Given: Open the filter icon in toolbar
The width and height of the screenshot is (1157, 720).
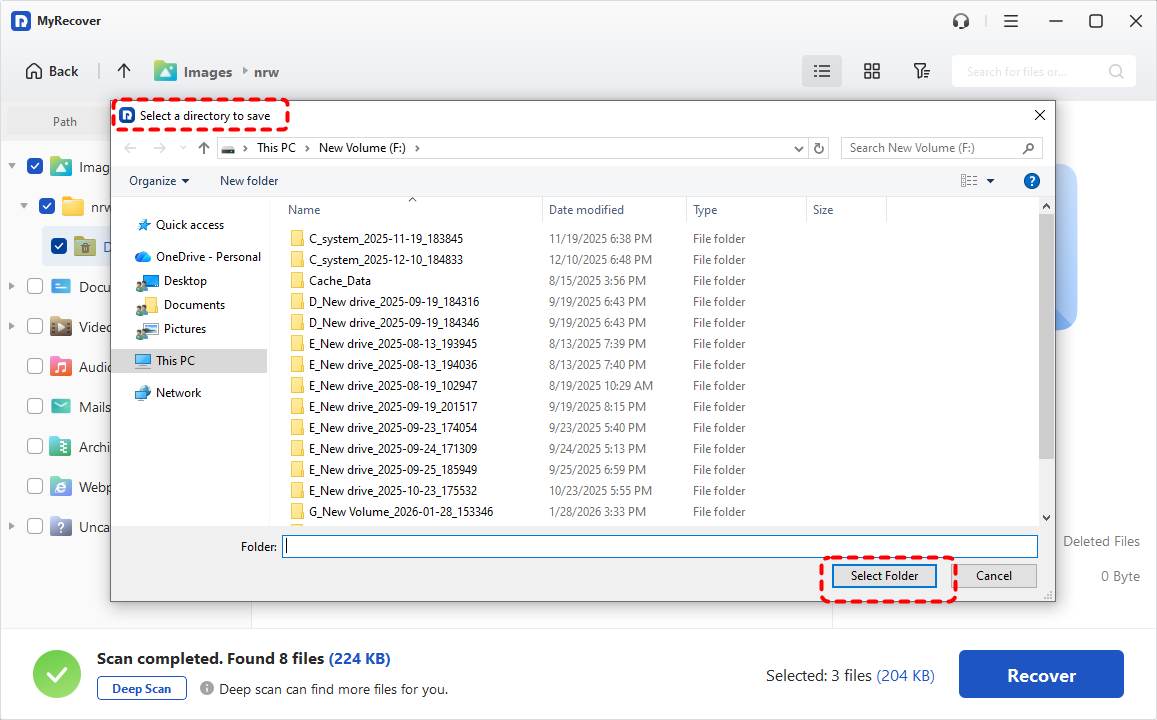Looking at the screenshot, I should click(x=921, y=71).
